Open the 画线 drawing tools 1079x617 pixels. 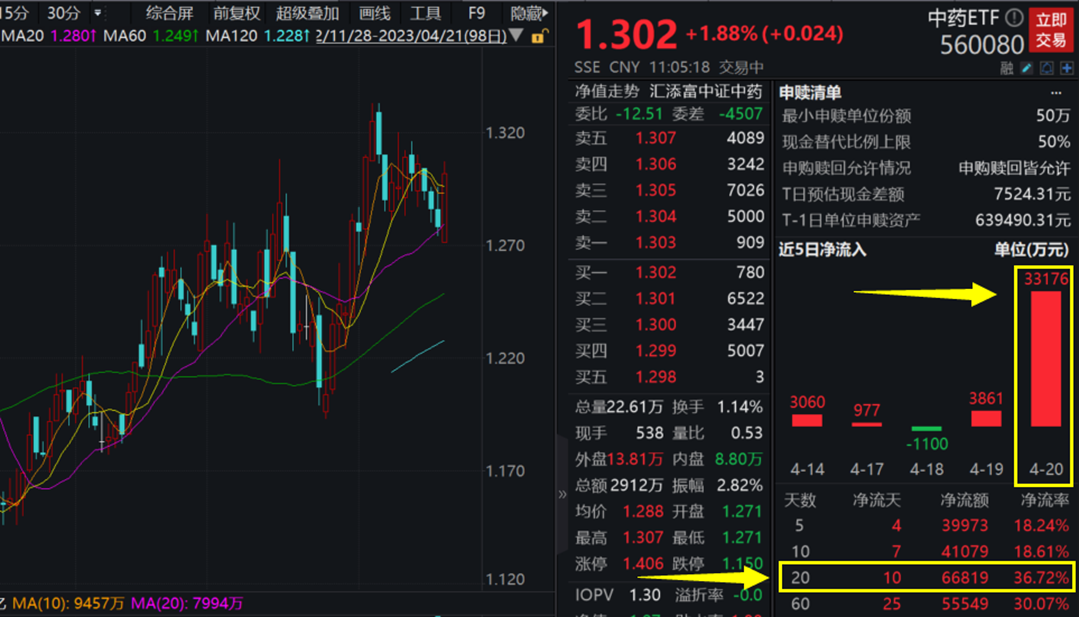click(x=375, y=13)
